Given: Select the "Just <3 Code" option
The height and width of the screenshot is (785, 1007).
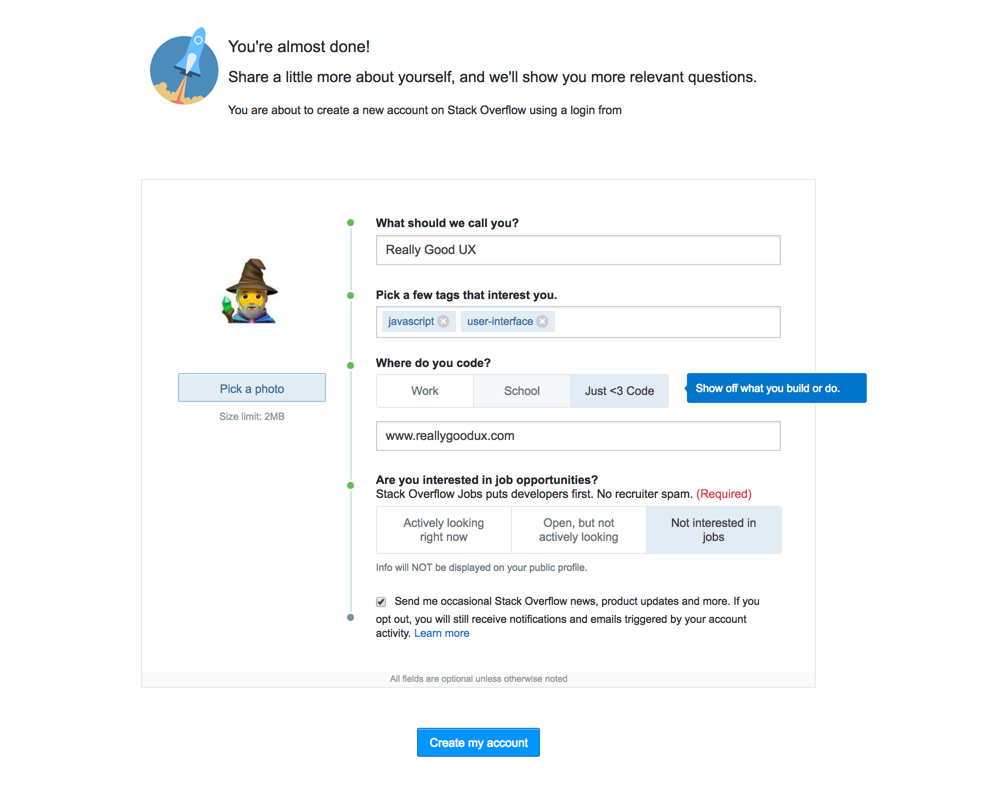Looking at the screenshot, I should (619, 390).
